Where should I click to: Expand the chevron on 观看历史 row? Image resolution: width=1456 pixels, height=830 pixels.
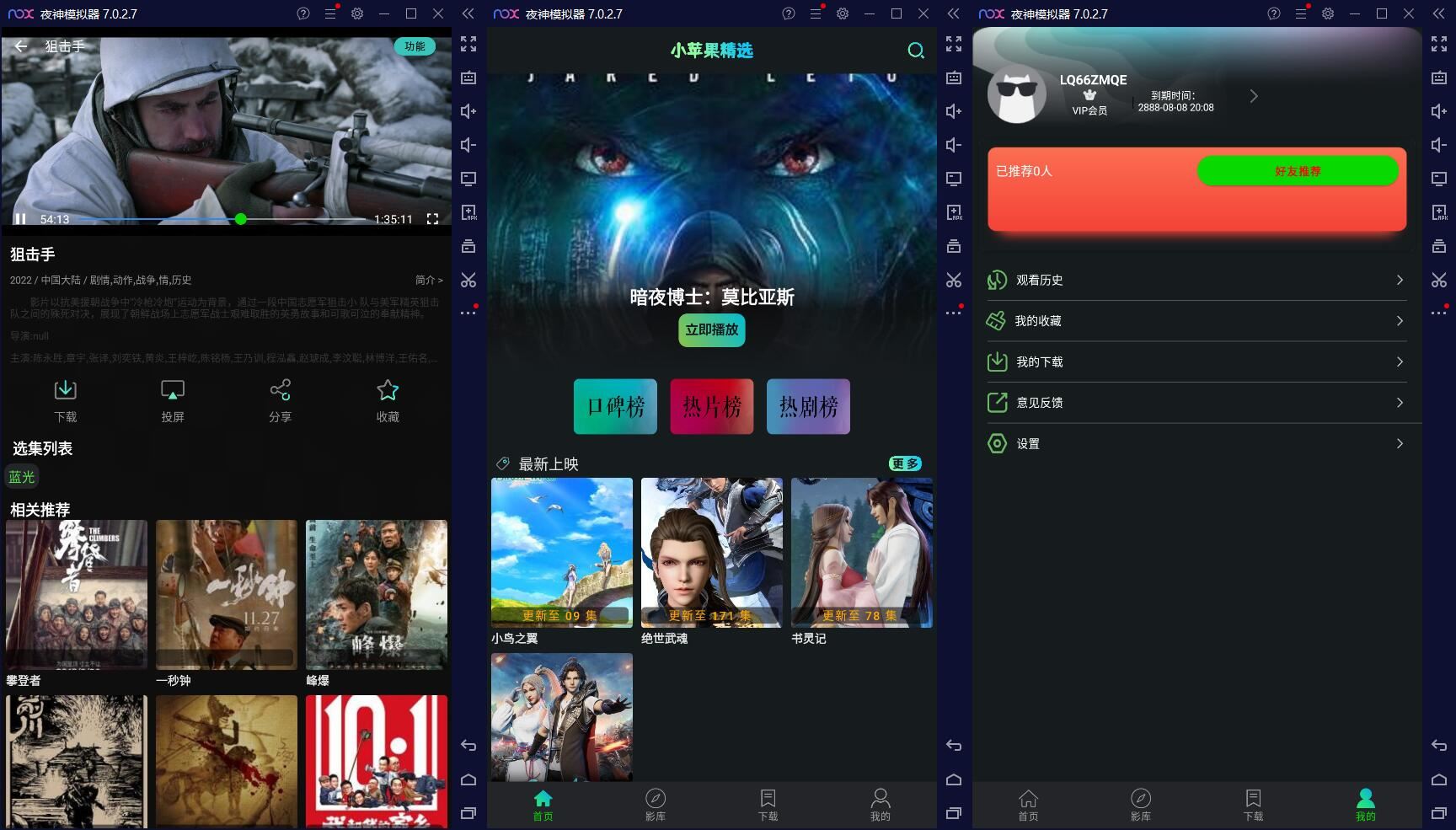tap(1400, 280)
